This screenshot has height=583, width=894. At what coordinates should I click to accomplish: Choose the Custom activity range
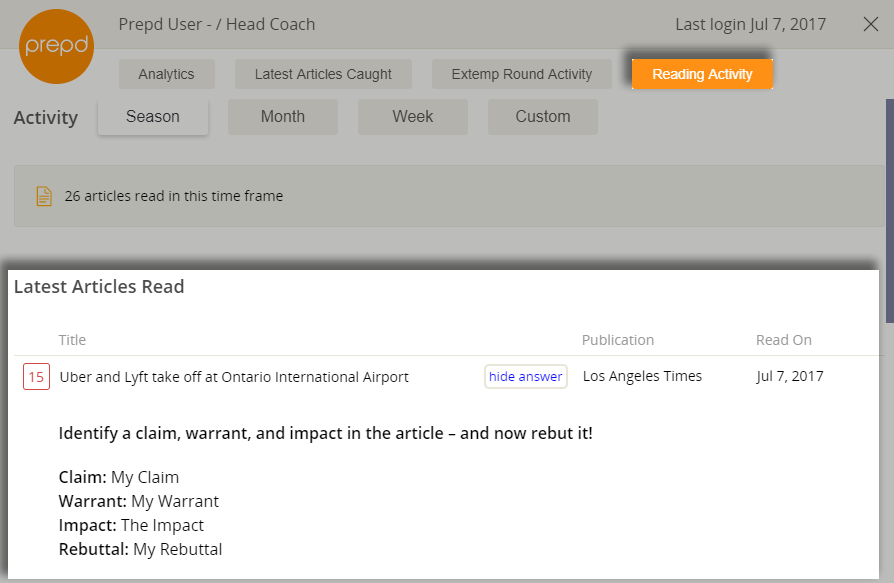tap(543, 117)
